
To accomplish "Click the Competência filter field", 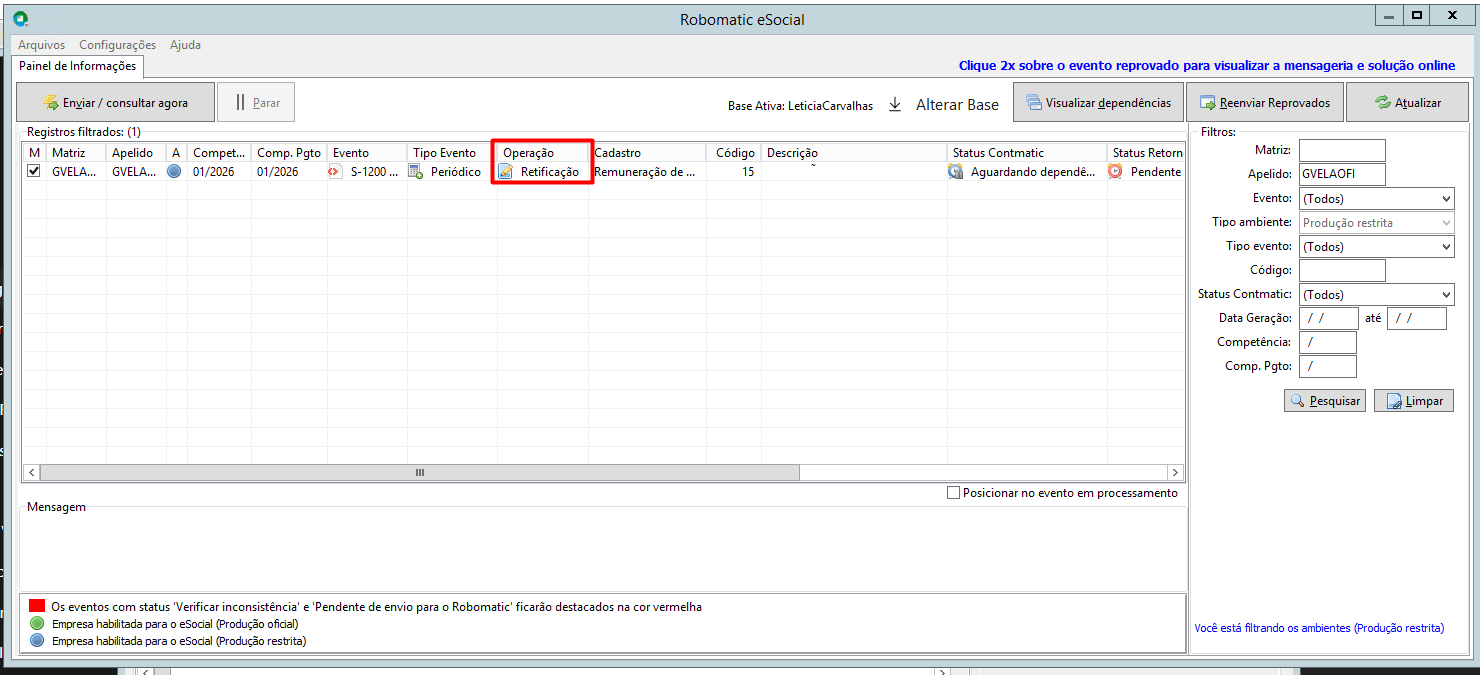I will point(1327,342).
